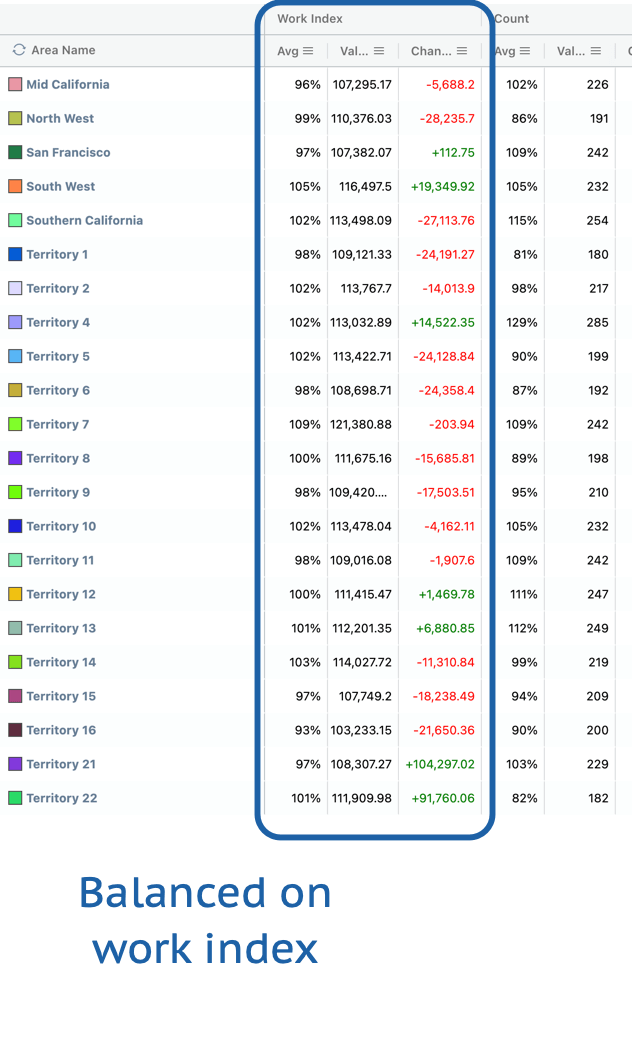
Task: Select the Territory 15 area name
Action: tap(61, 696)
